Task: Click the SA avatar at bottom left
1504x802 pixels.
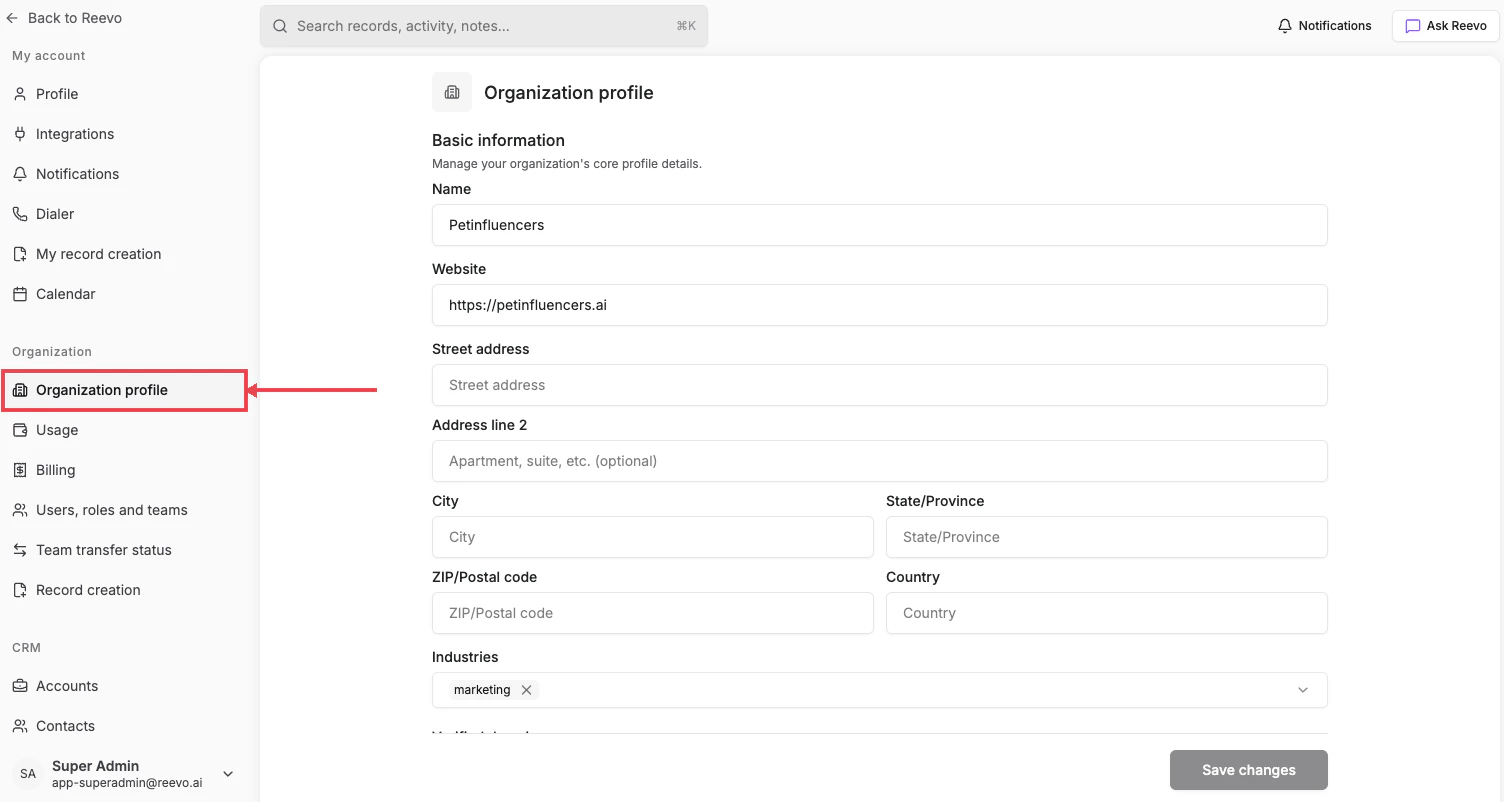Action: point(28,774)
